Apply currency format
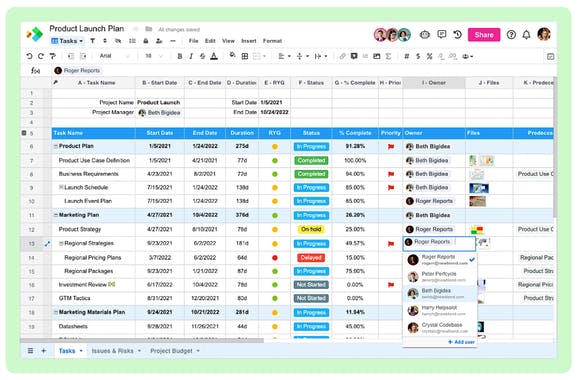 pyautogui.click(x=418, y=56)
